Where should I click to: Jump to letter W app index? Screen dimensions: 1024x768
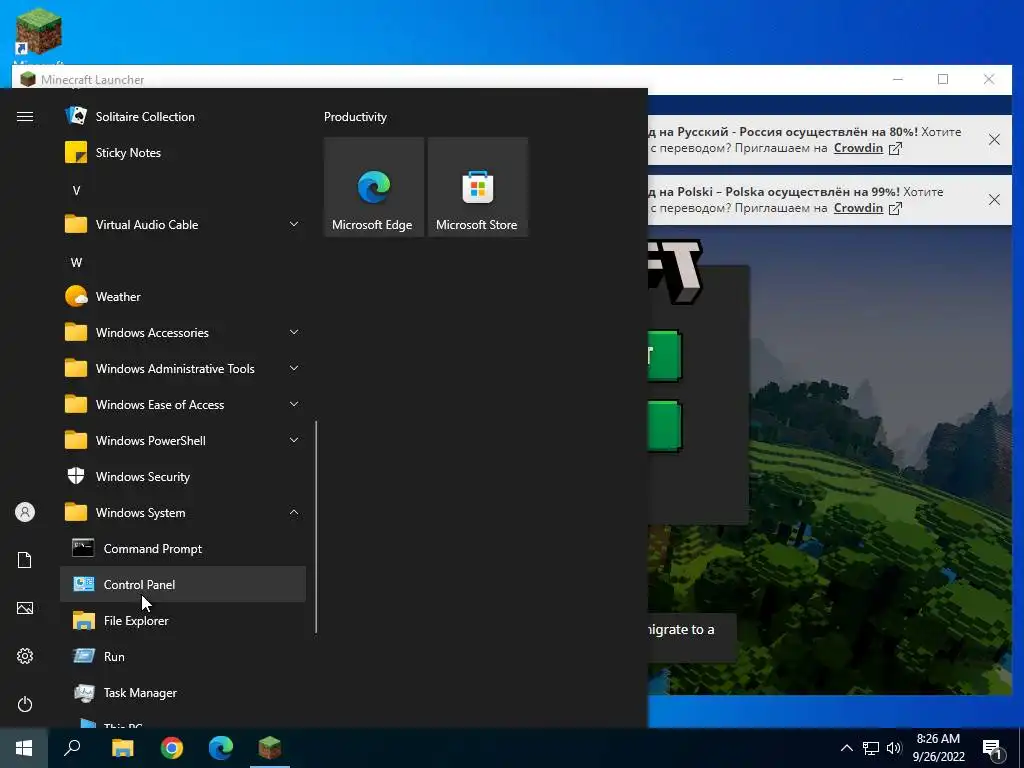(76, 263)
